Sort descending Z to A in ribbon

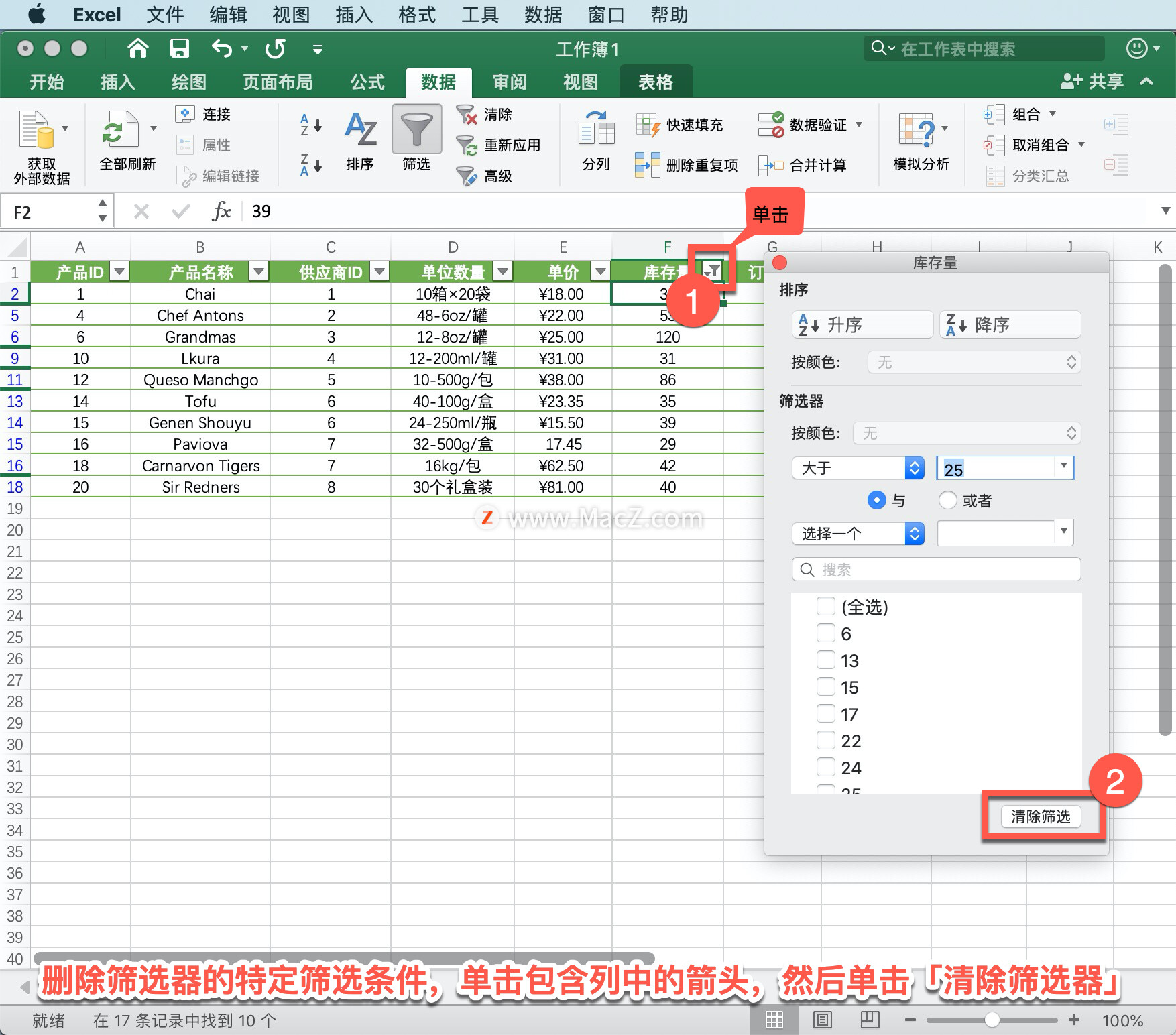tap(310, 164)
